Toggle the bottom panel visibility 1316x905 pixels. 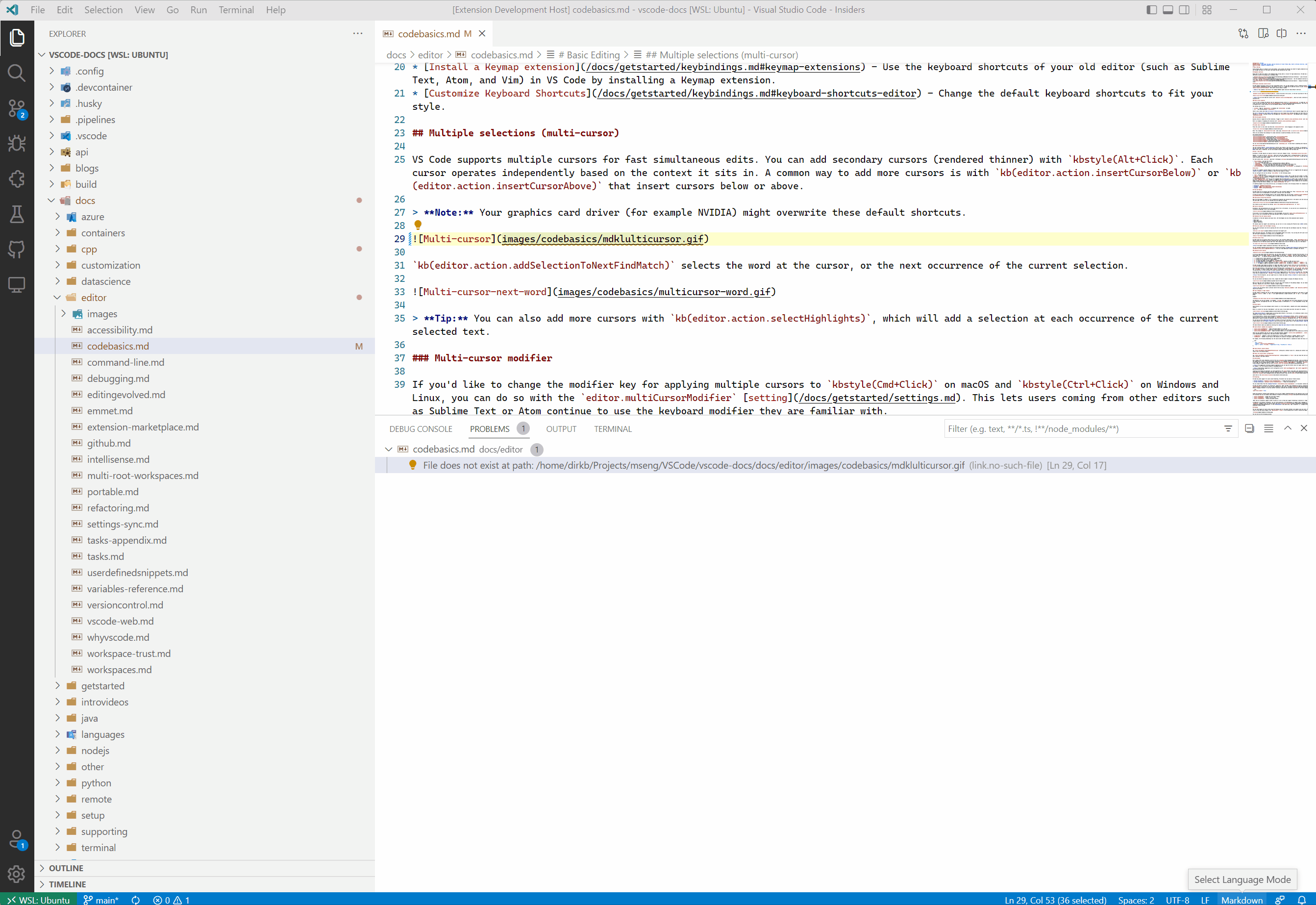pos(1167,10)
